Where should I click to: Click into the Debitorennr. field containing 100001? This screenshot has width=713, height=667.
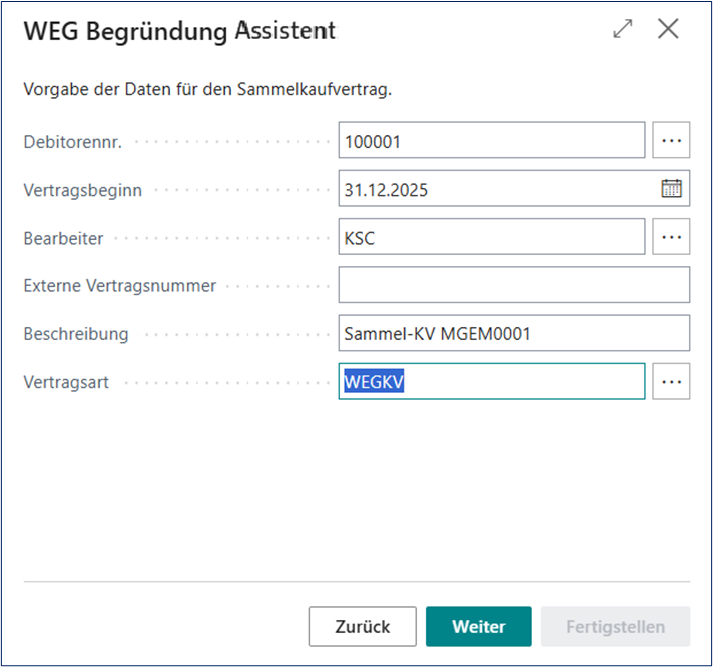click(491, 141)
